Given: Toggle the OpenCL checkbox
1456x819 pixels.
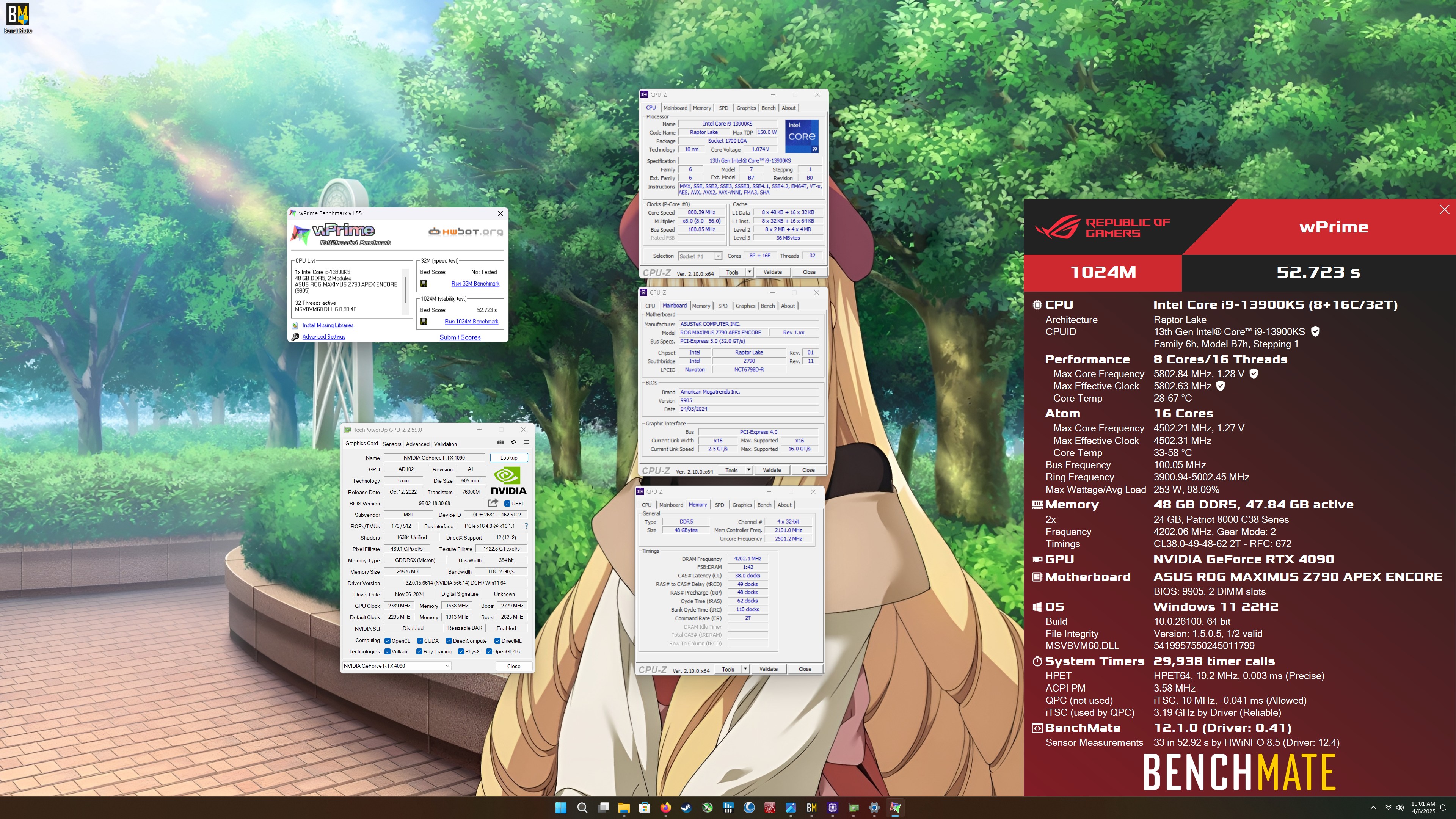Looking at the screenshot, I should coord(388,641).
